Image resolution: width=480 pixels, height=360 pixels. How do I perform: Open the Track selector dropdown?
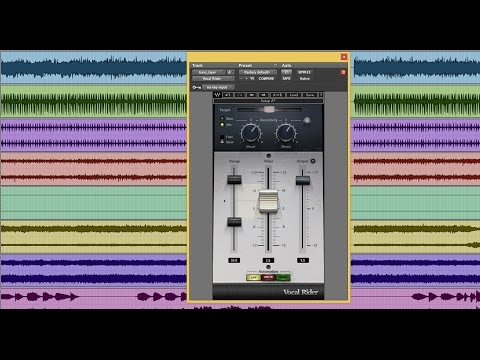pyautogui.click(x=208, y=72)
